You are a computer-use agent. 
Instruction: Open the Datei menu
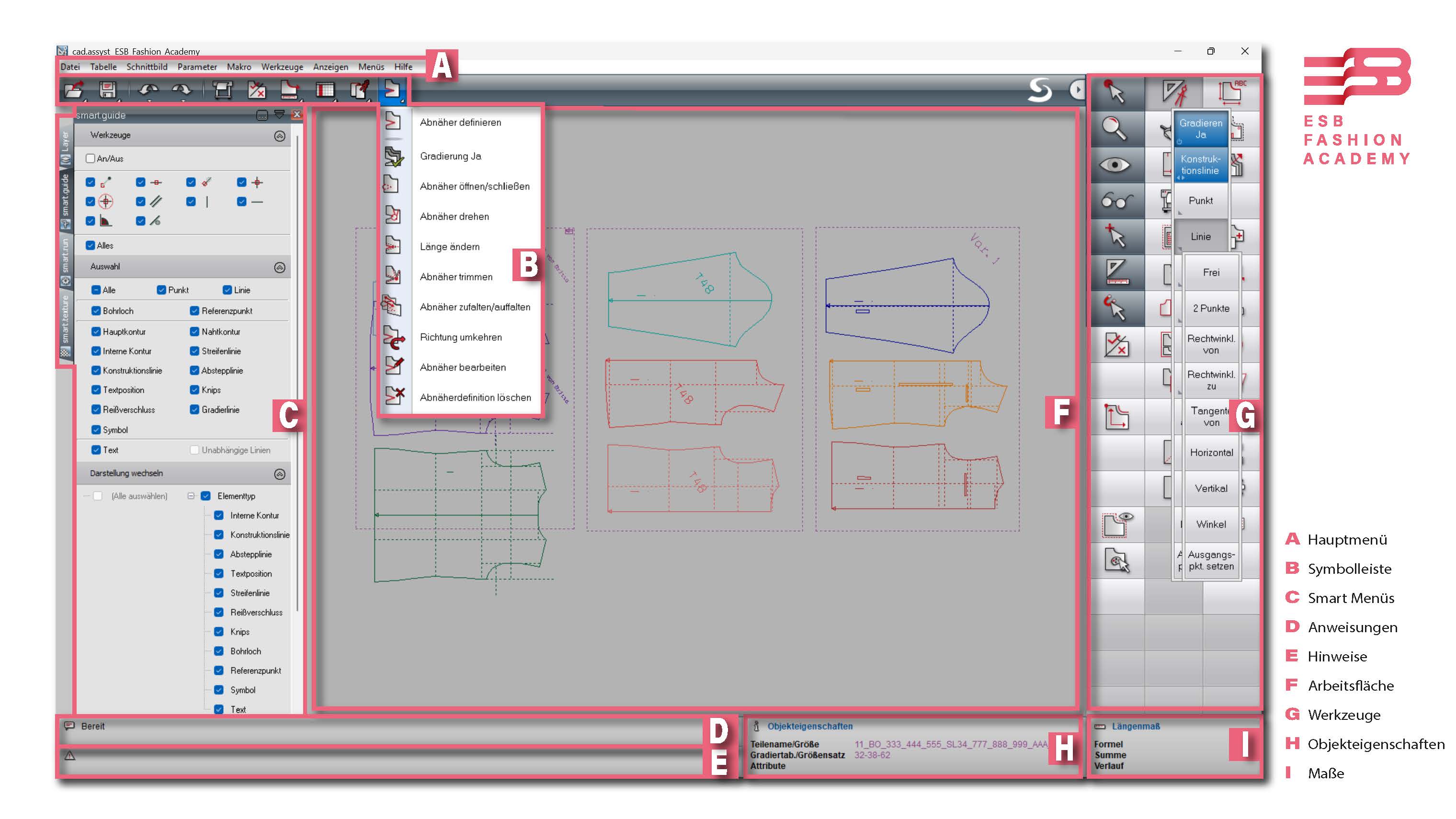pos(70,67)
